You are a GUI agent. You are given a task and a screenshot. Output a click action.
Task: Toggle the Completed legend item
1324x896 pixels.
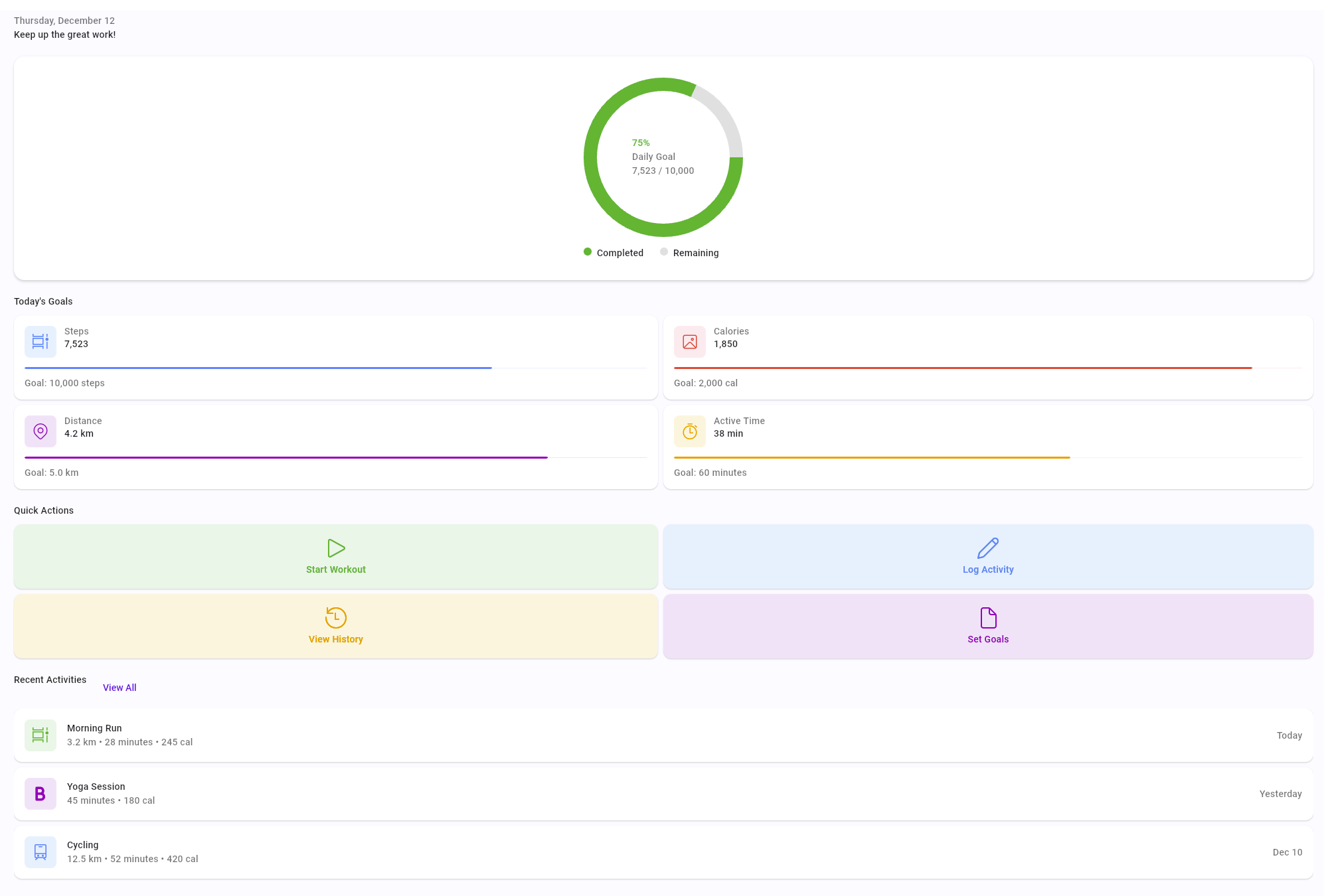coord(614,253)
